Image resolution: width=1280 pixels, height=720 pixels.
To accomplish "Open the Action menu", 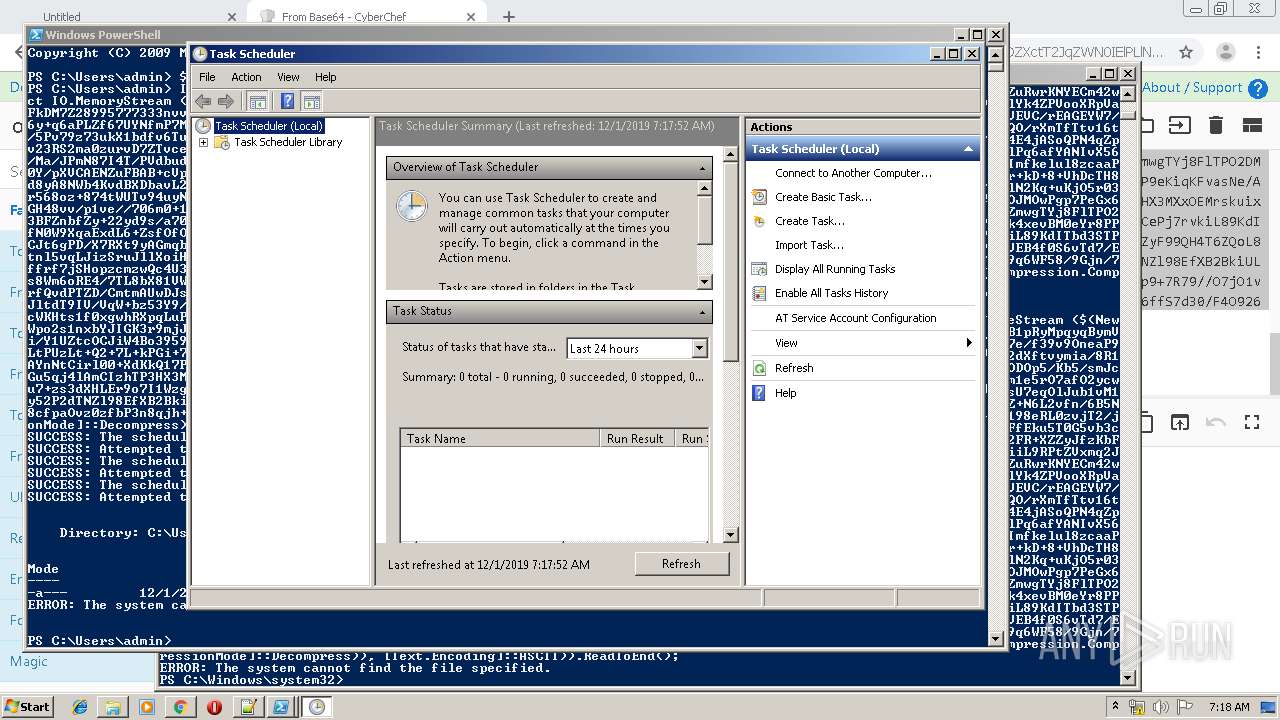I will (246, 77).
